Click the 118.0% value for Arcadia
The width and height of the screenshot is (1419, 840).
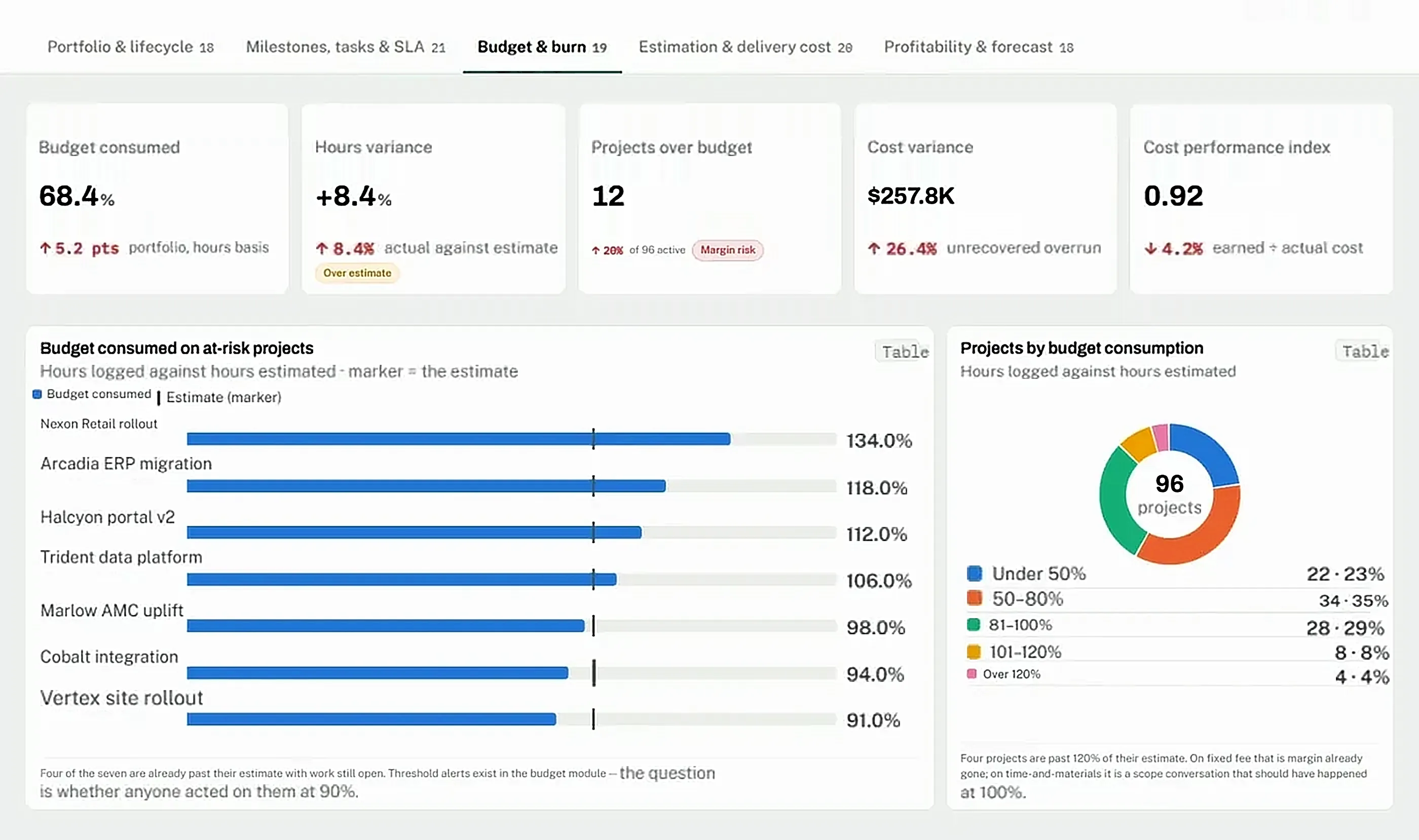click(877, 487)
